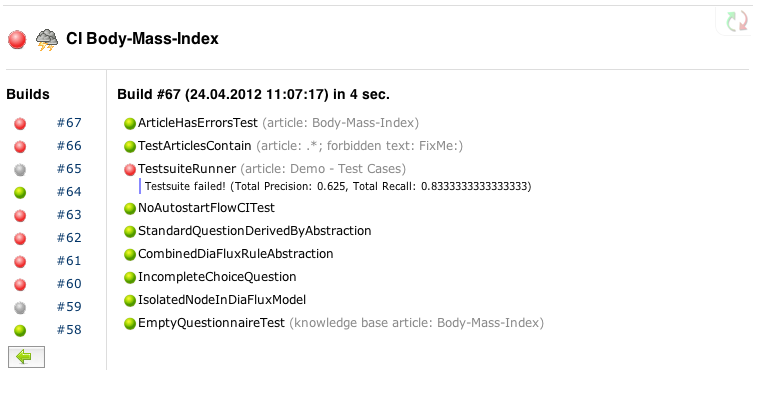
Task: Open build #66 from the builds list
Action: [69, 146]
